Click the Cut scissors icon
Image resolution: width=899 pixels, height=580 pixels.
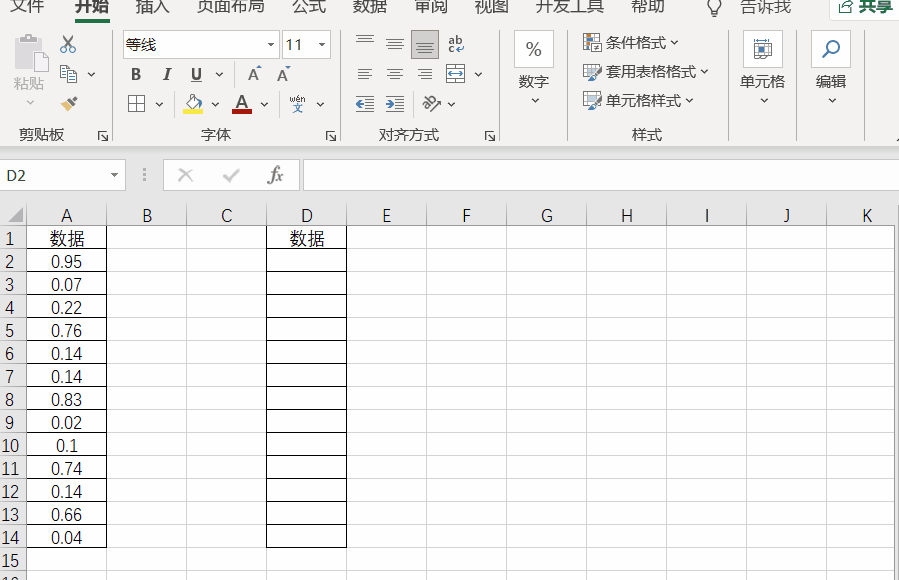[68, 44]
